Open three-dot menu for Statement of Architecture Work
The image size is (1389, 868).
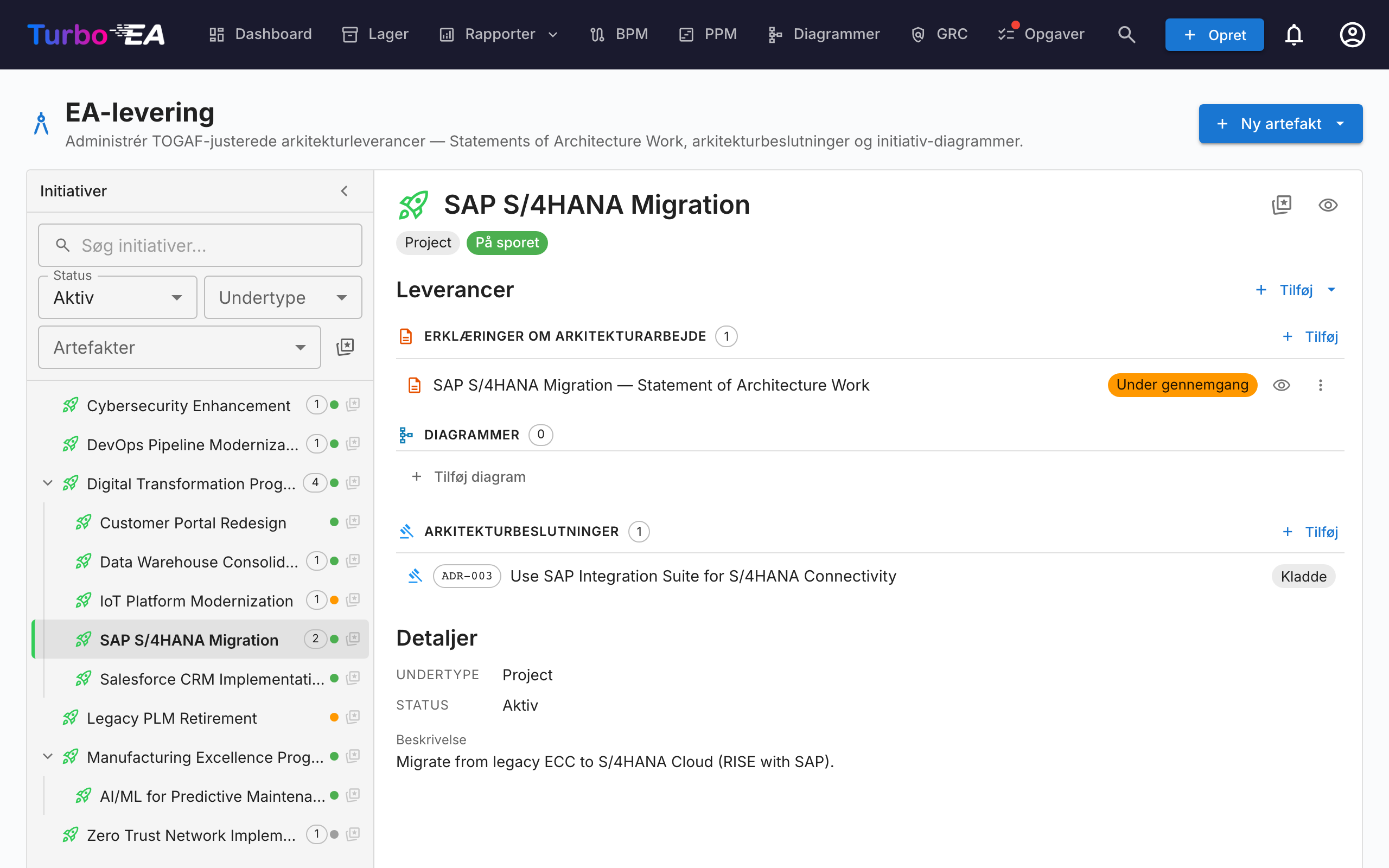[x=1320, y=385]
